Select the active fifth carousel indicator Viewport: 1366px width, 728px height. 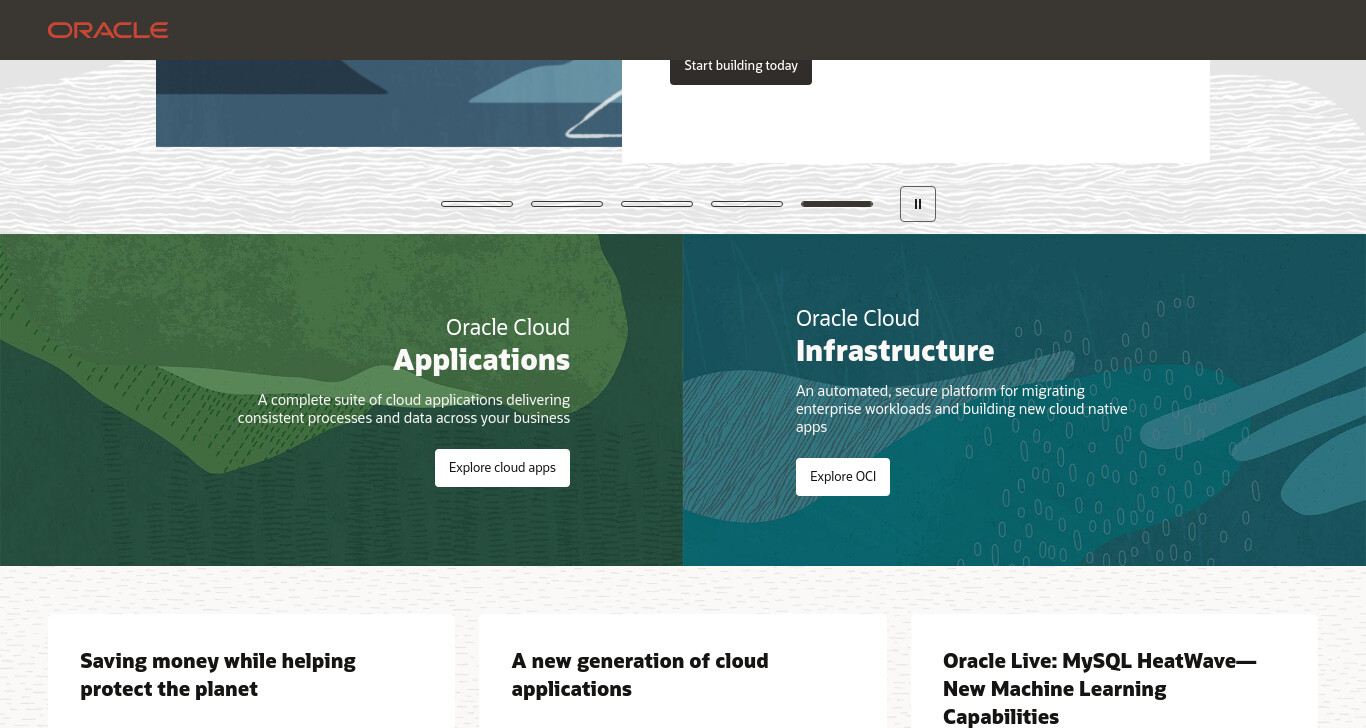point(837,204)
